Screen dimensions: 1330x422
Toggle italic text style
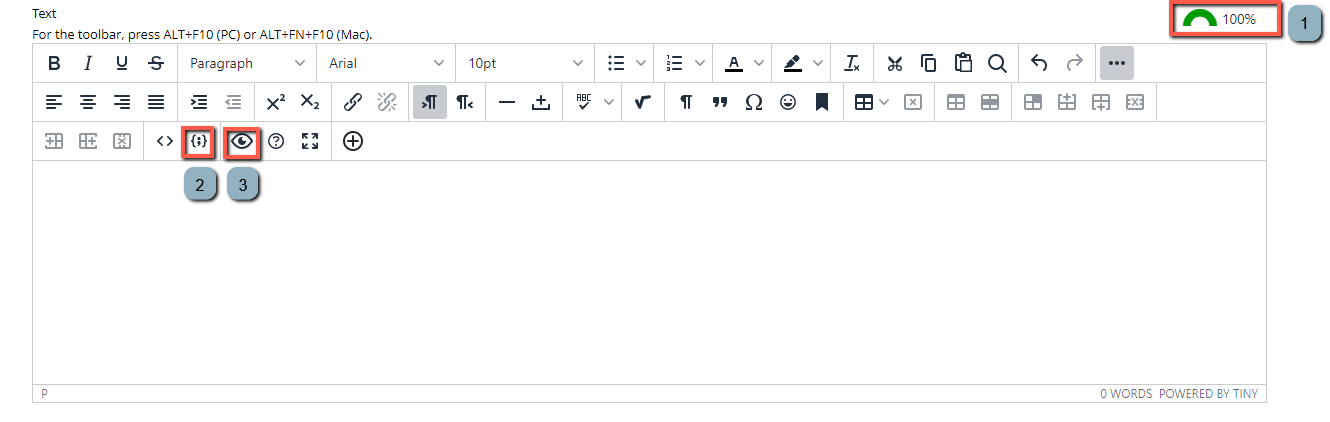(88, 63)
